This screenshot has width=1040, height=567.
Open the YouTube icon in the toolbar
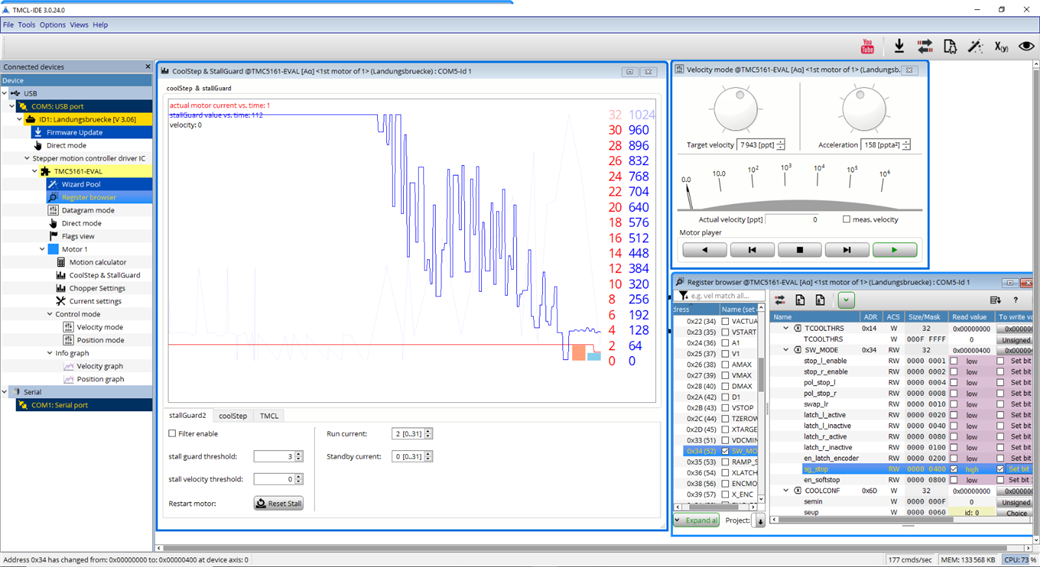(867, 46)
